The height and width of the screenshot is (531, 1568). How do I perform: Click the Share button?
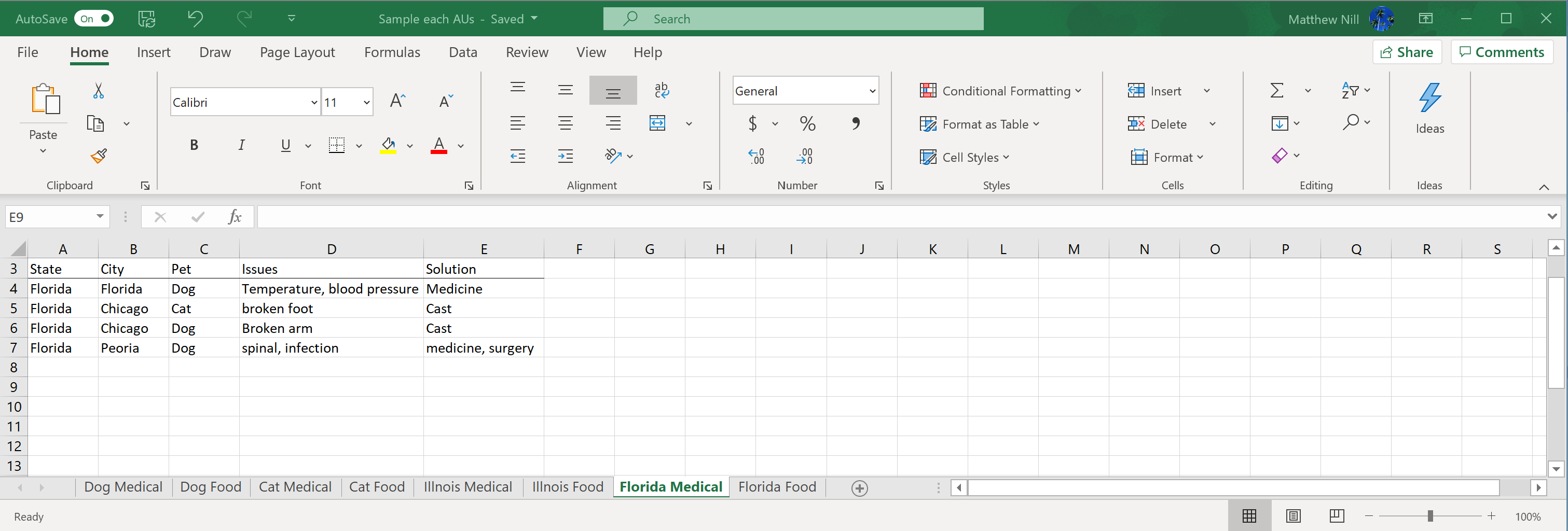tap(1407, 52)
